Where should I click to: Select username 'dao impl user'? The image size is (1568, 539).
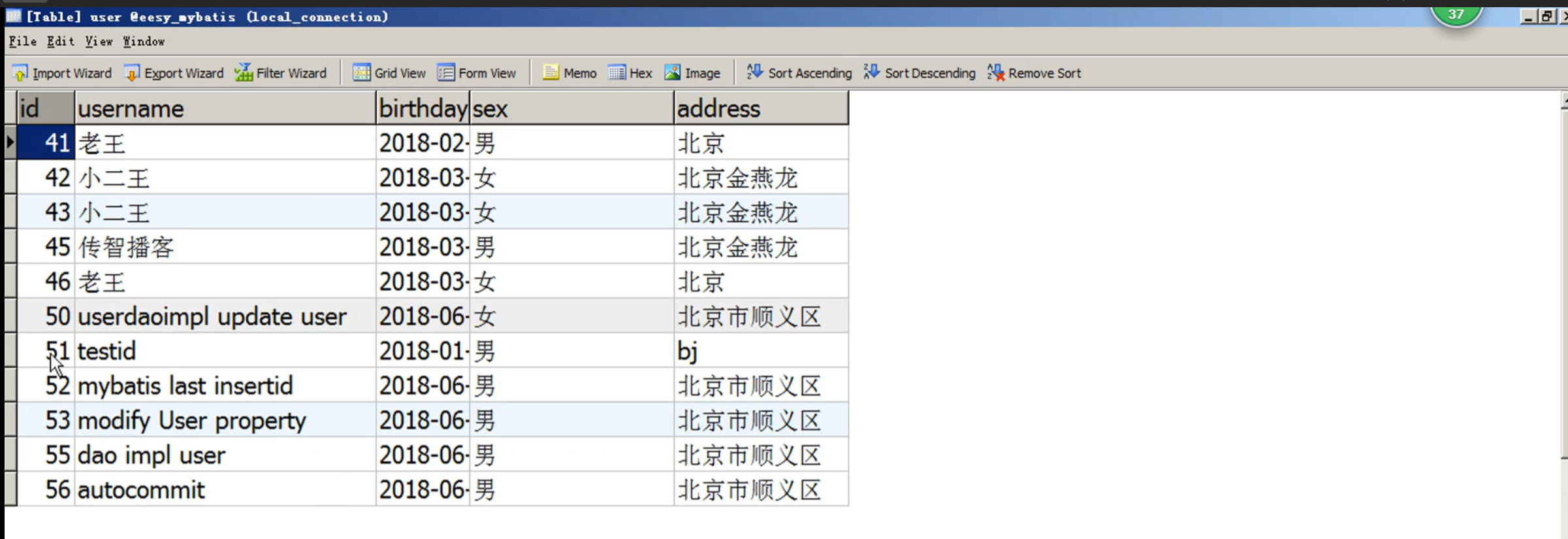pyautogui.click(x=225, y=455)
